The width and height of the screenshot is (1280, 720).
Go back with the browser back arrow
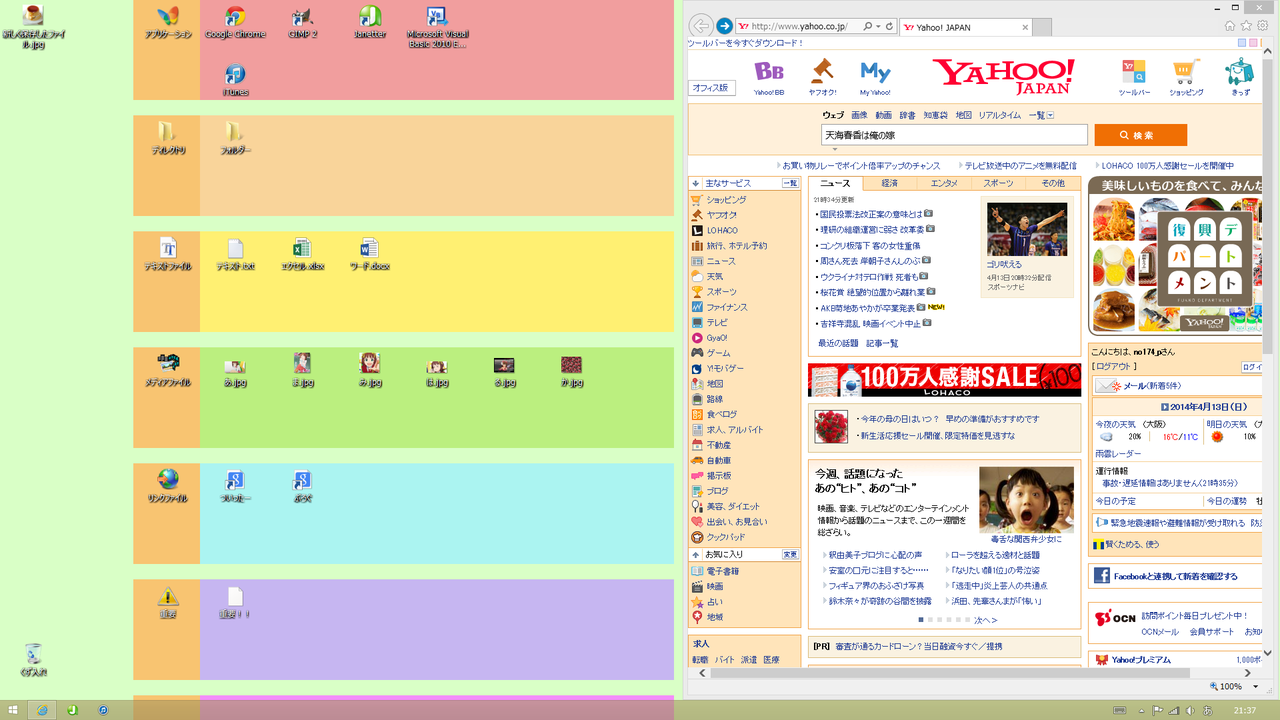[701, 26]
